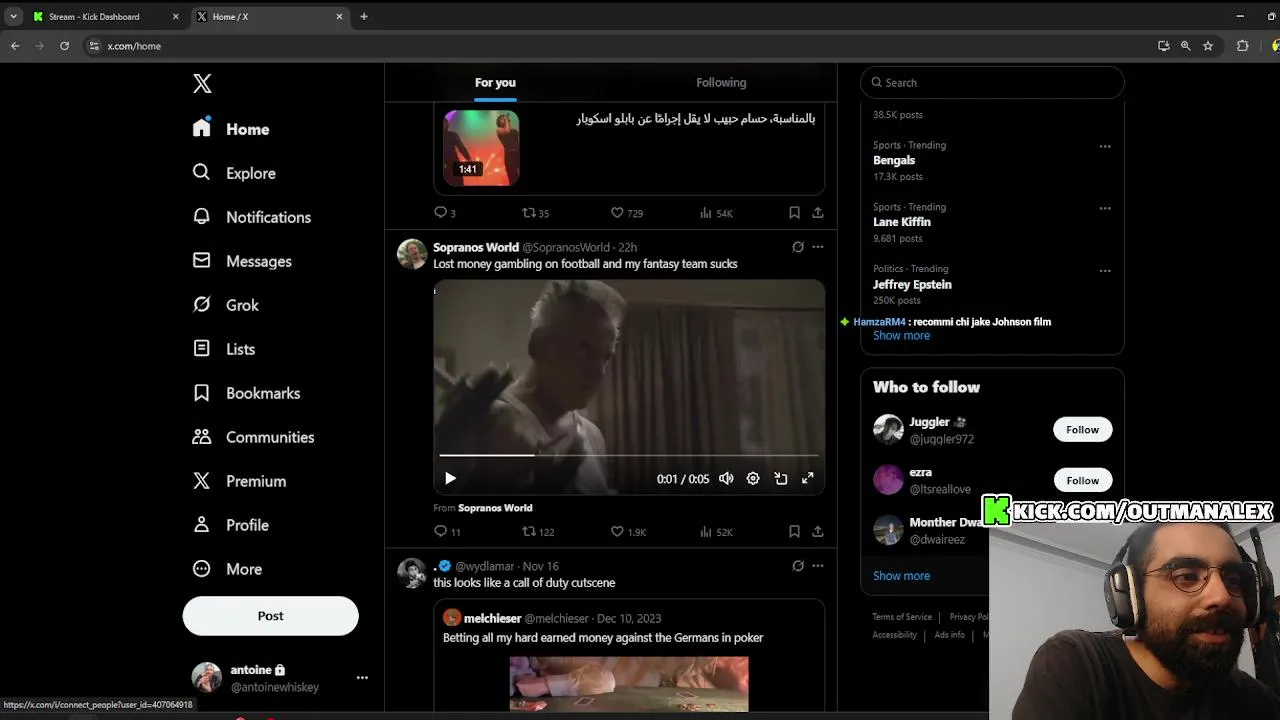Open the browser extensions puzzle icon
This screenshot has height=720, width=1280.
point(1243,46)
